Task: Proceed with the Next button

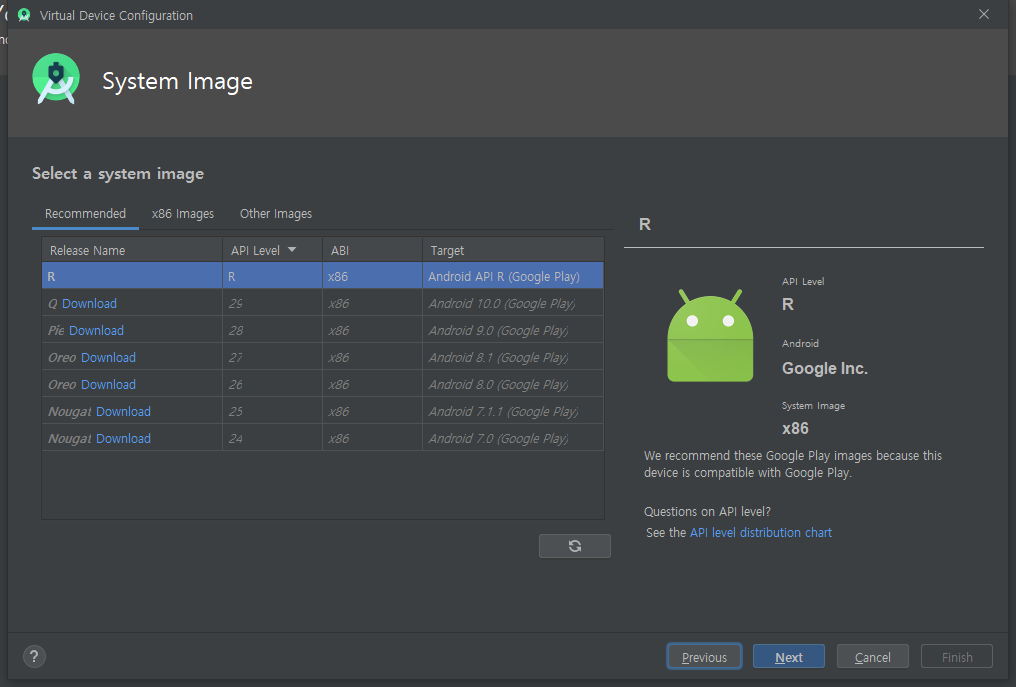Action: [x=789, y=657]
